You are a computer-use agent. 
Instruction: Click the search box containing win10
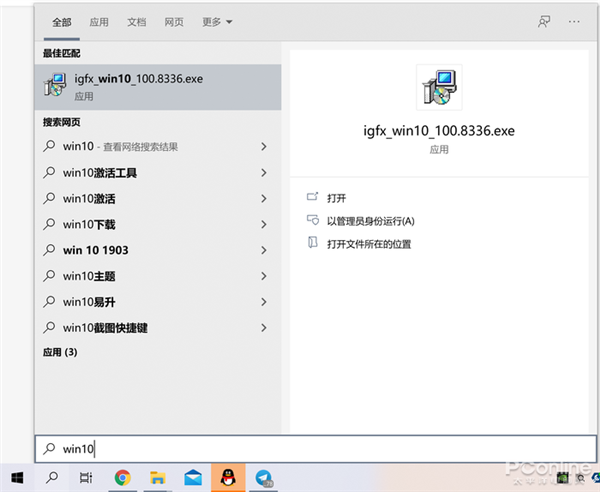(x=300, y=449)
